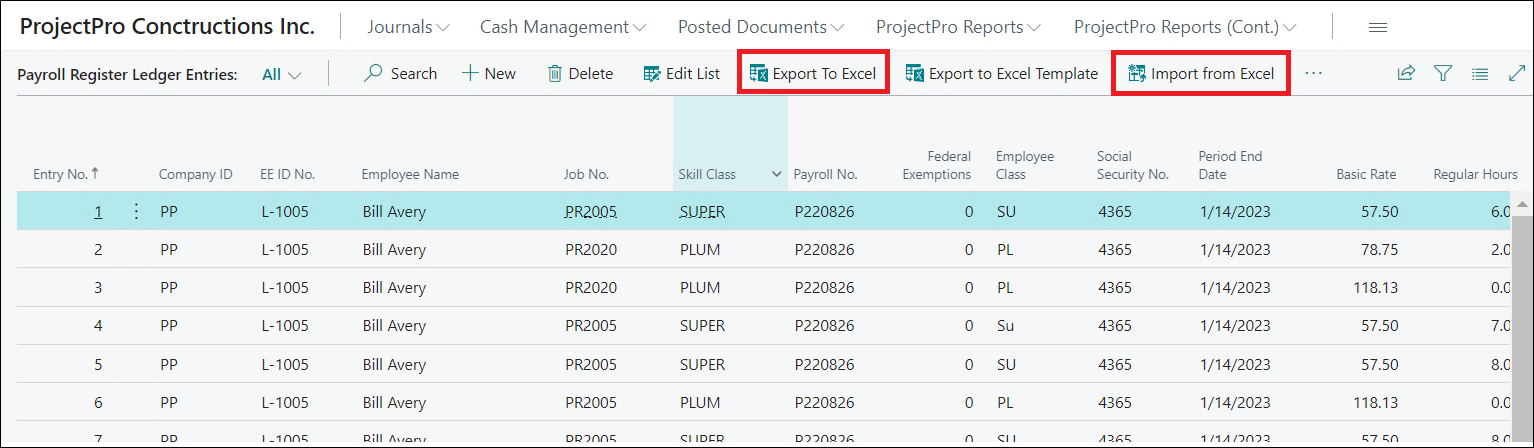Open Skill Class column dropdown arrow
The width and height of the screenshot is (1534, 448).
777,174
